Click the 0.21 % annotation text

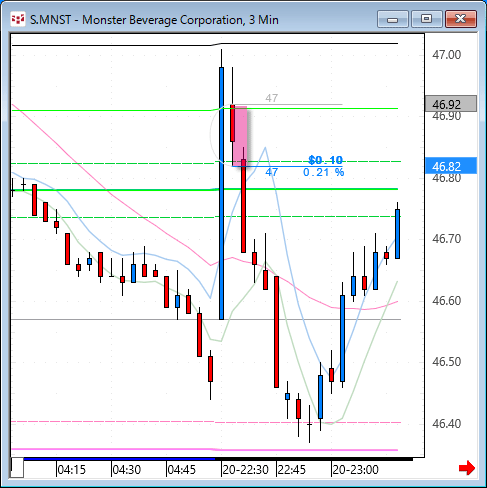pos(324,172)
